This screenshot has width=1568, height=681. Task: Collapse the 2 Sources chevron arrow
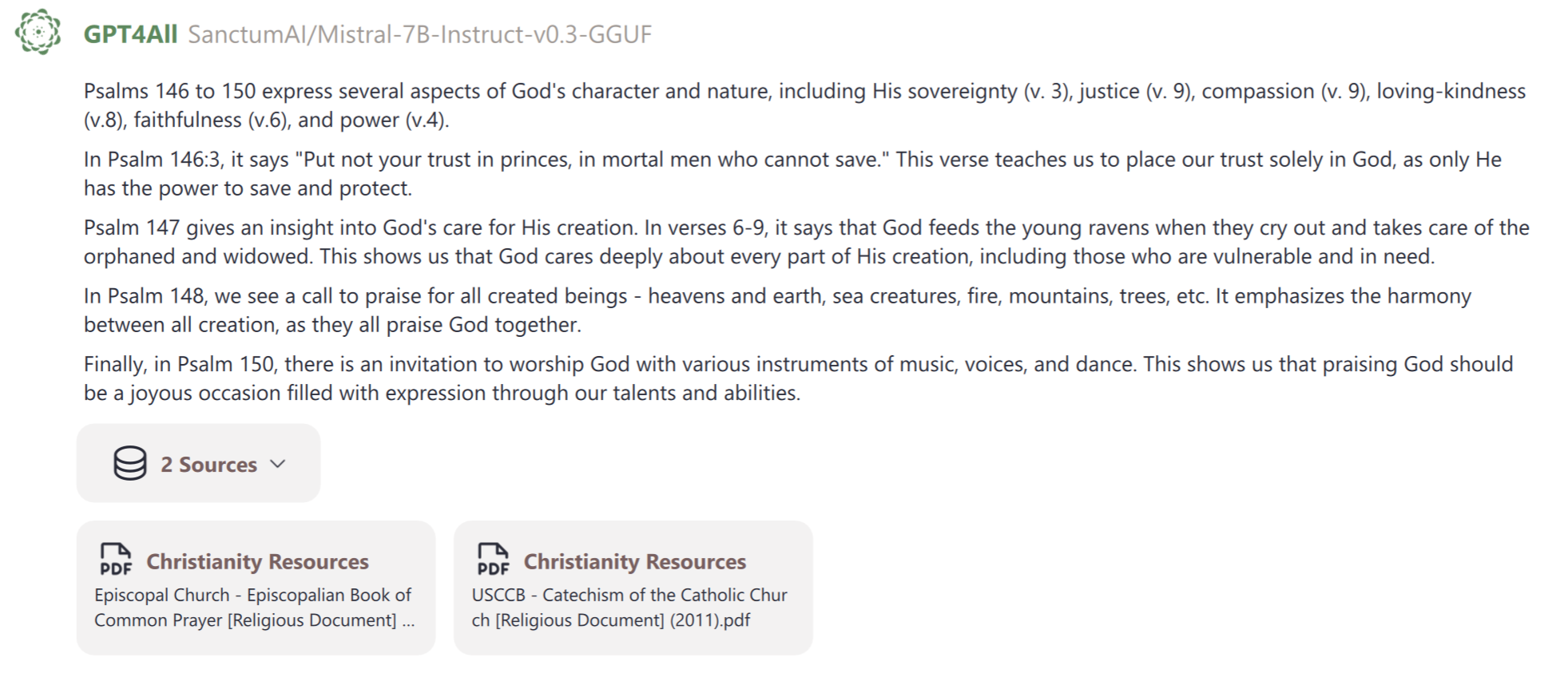pos(278,464)
